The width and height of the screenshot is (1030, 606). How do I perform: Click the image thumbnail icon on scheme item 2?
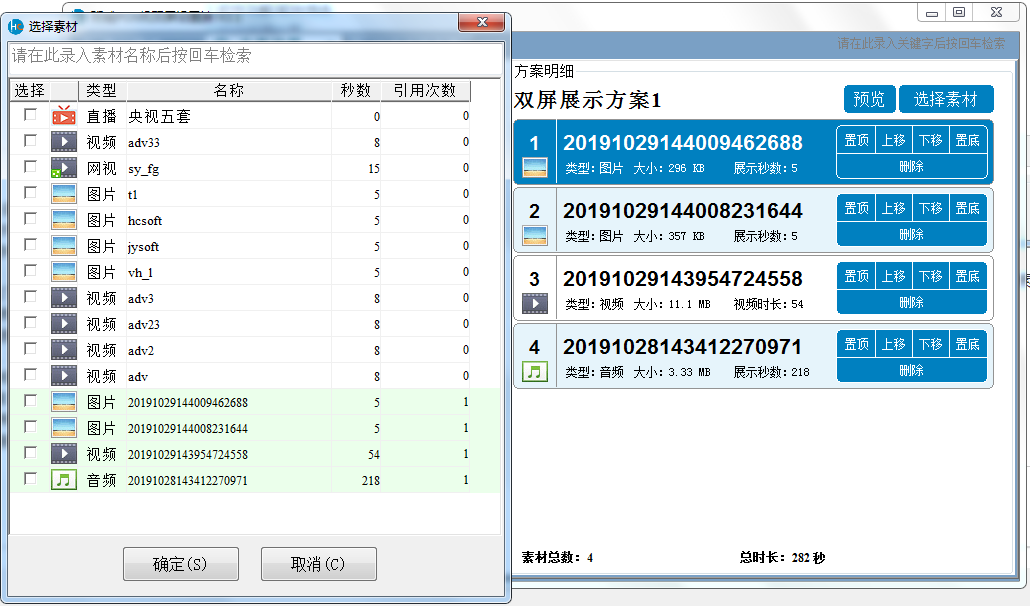coord(535,236)
